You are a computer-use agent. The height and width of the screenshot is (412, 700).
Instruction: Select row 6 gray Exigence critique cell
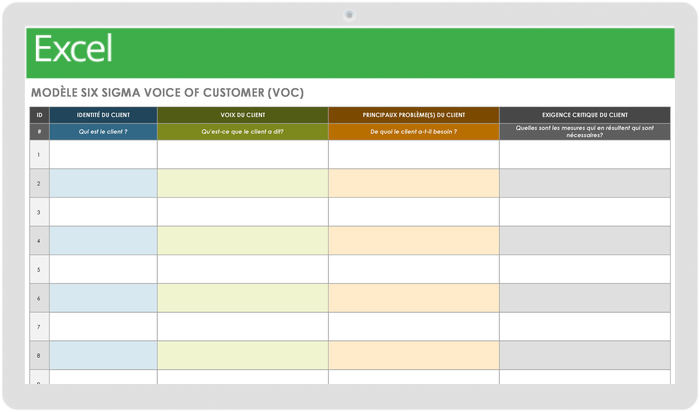coord(585,298)
